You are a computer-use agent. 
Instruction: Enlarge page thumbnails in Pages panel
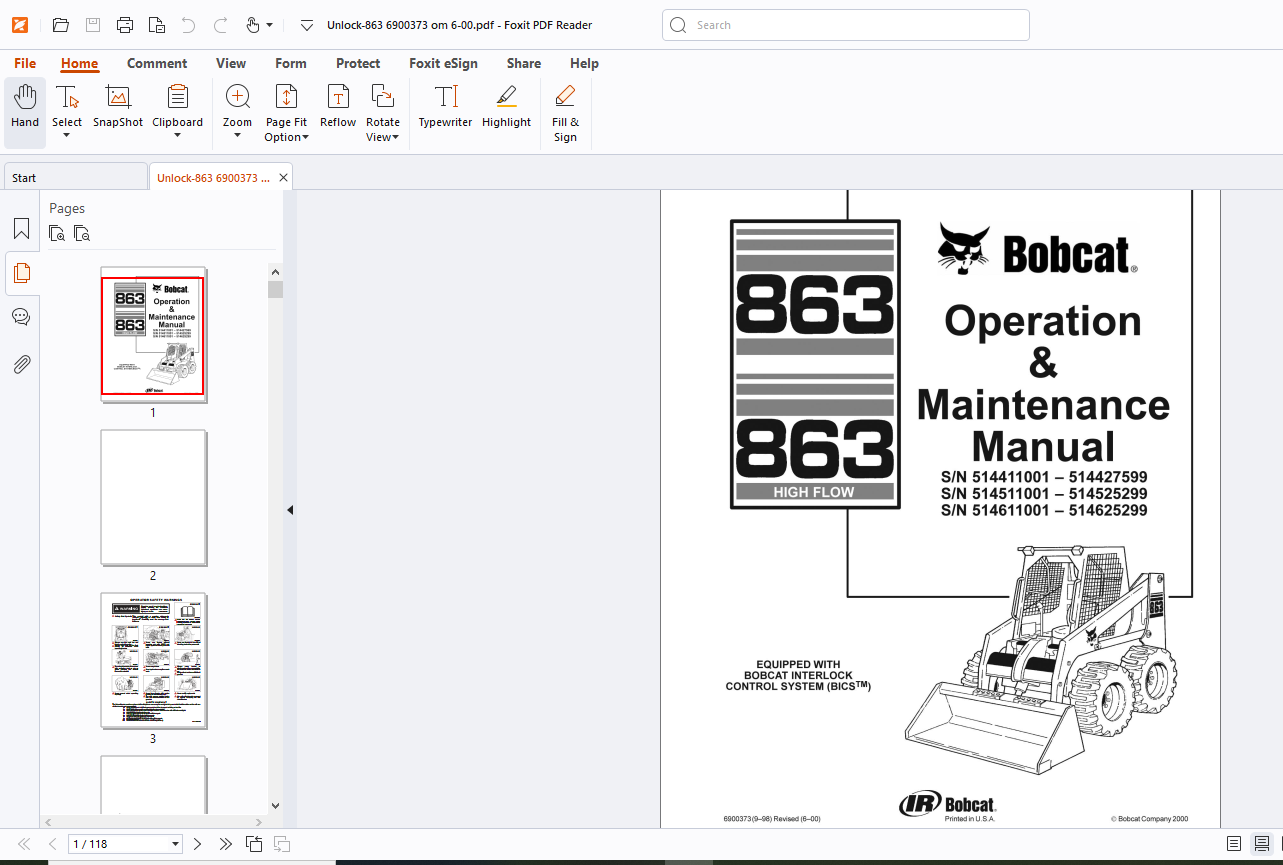[58, 234]
